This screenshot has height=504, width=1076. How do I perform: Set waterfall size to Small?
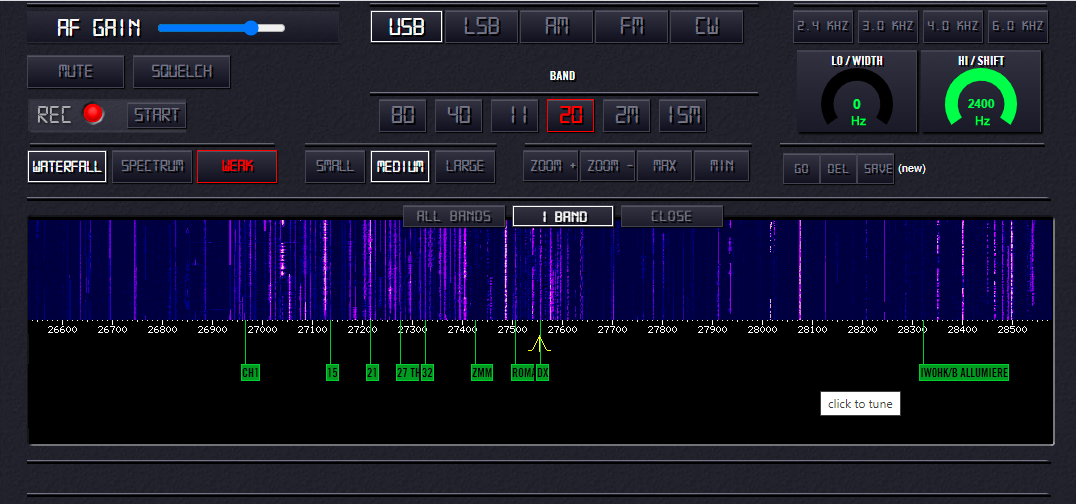tap(335, 166)
